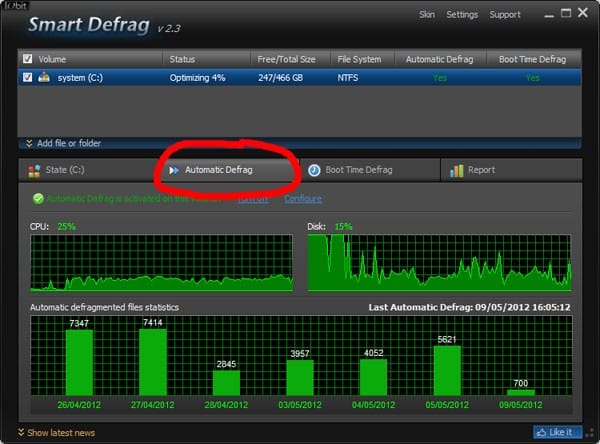Click the File System column header

[x=359, y=59]
